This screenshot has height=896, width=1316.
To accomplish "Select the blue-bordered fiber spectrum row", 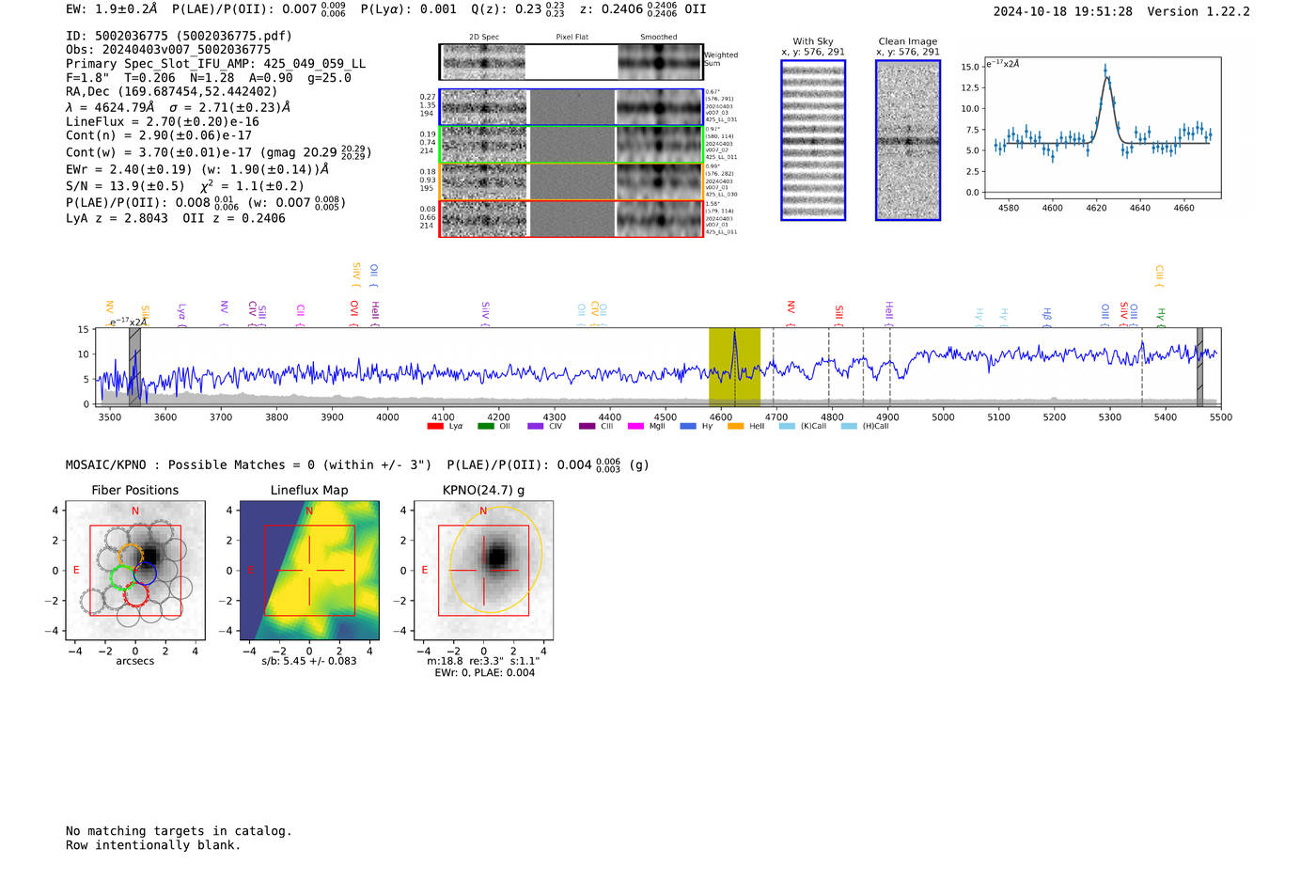I will click(x=572, y=107).
